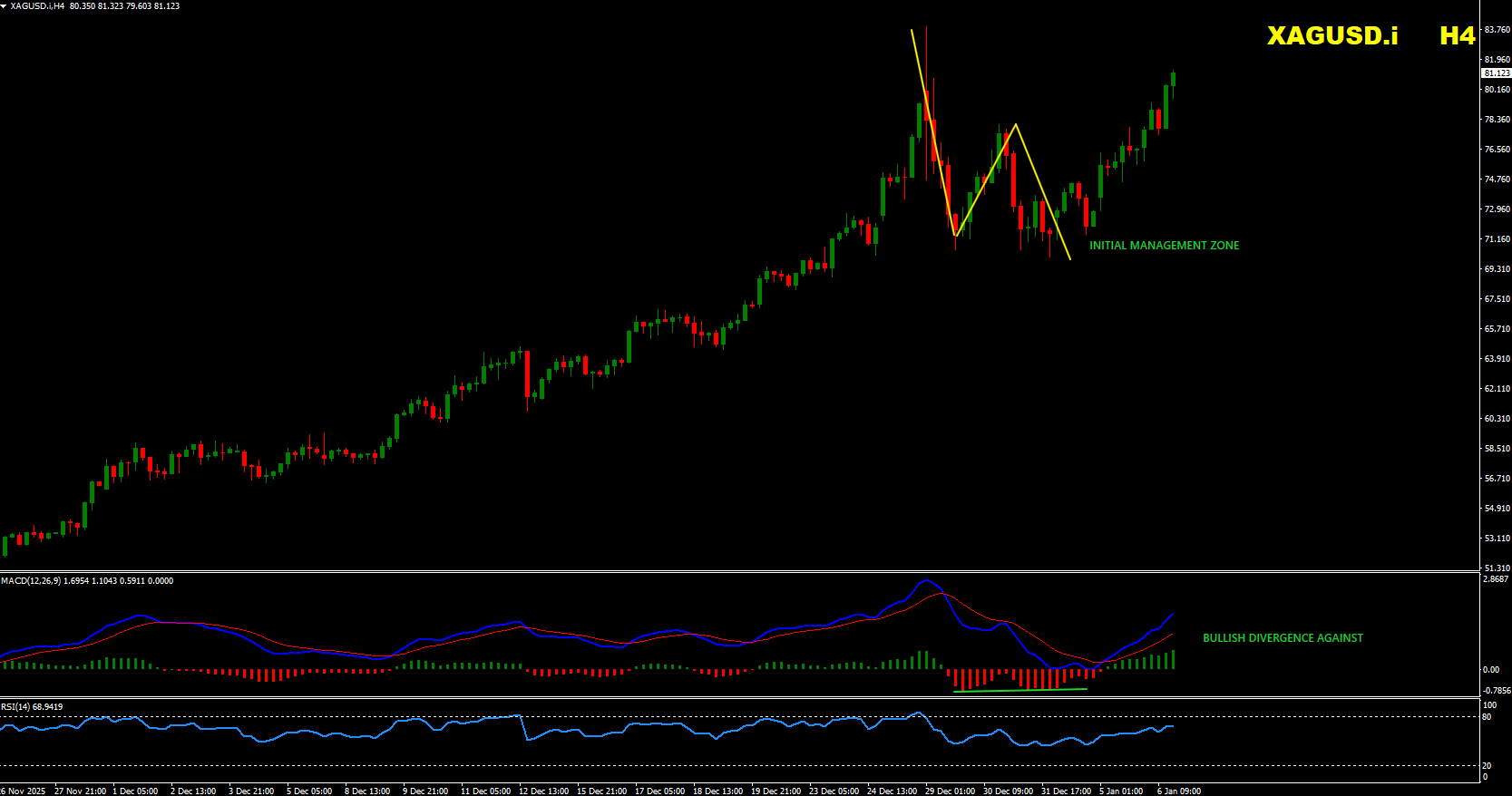This screenshot has width=1512, height=796.
Task: Select the green divergence line under MACD histogram
Action: tap(1020, 690)
